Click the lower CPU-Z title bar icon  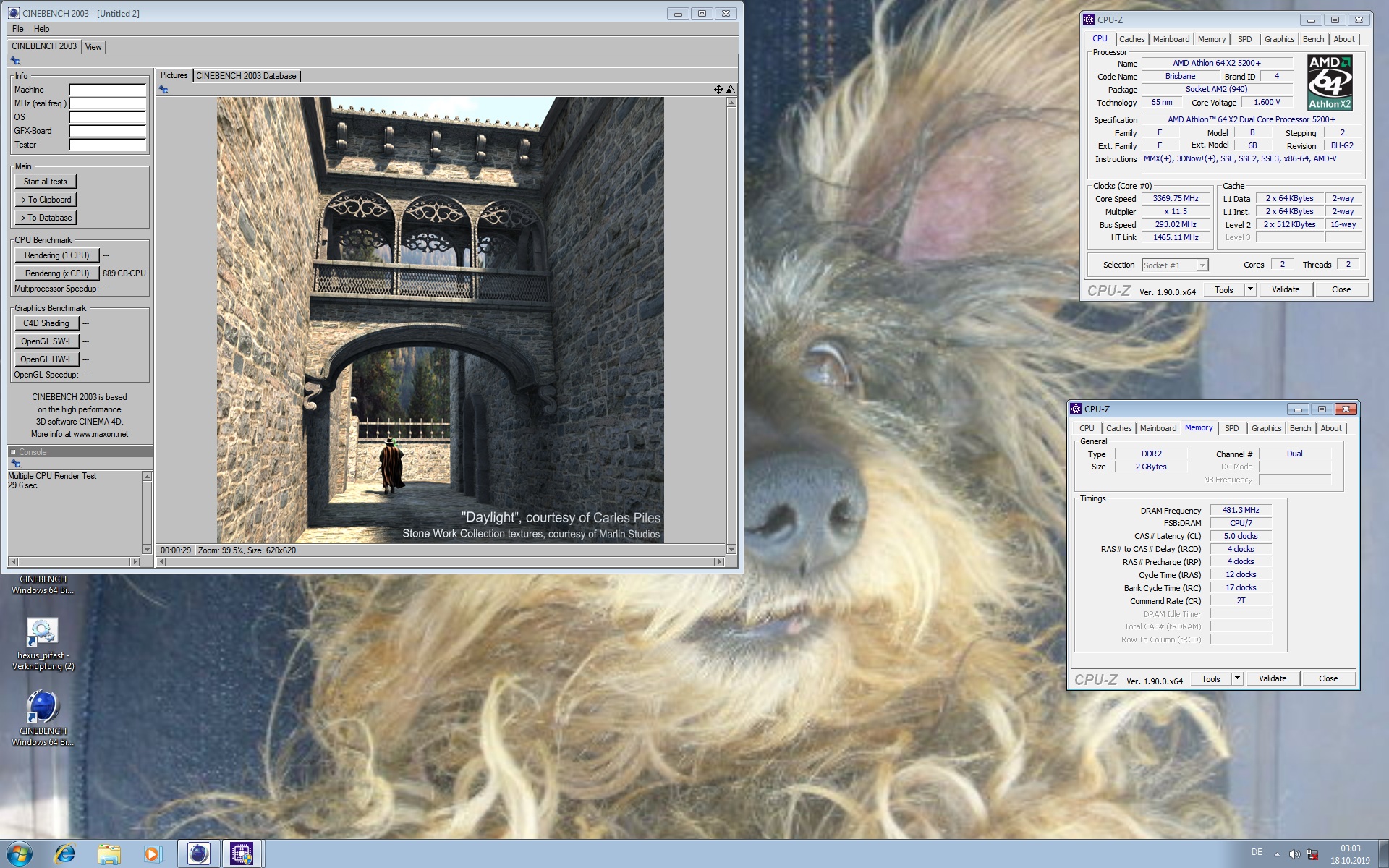tap(1076, 409)
